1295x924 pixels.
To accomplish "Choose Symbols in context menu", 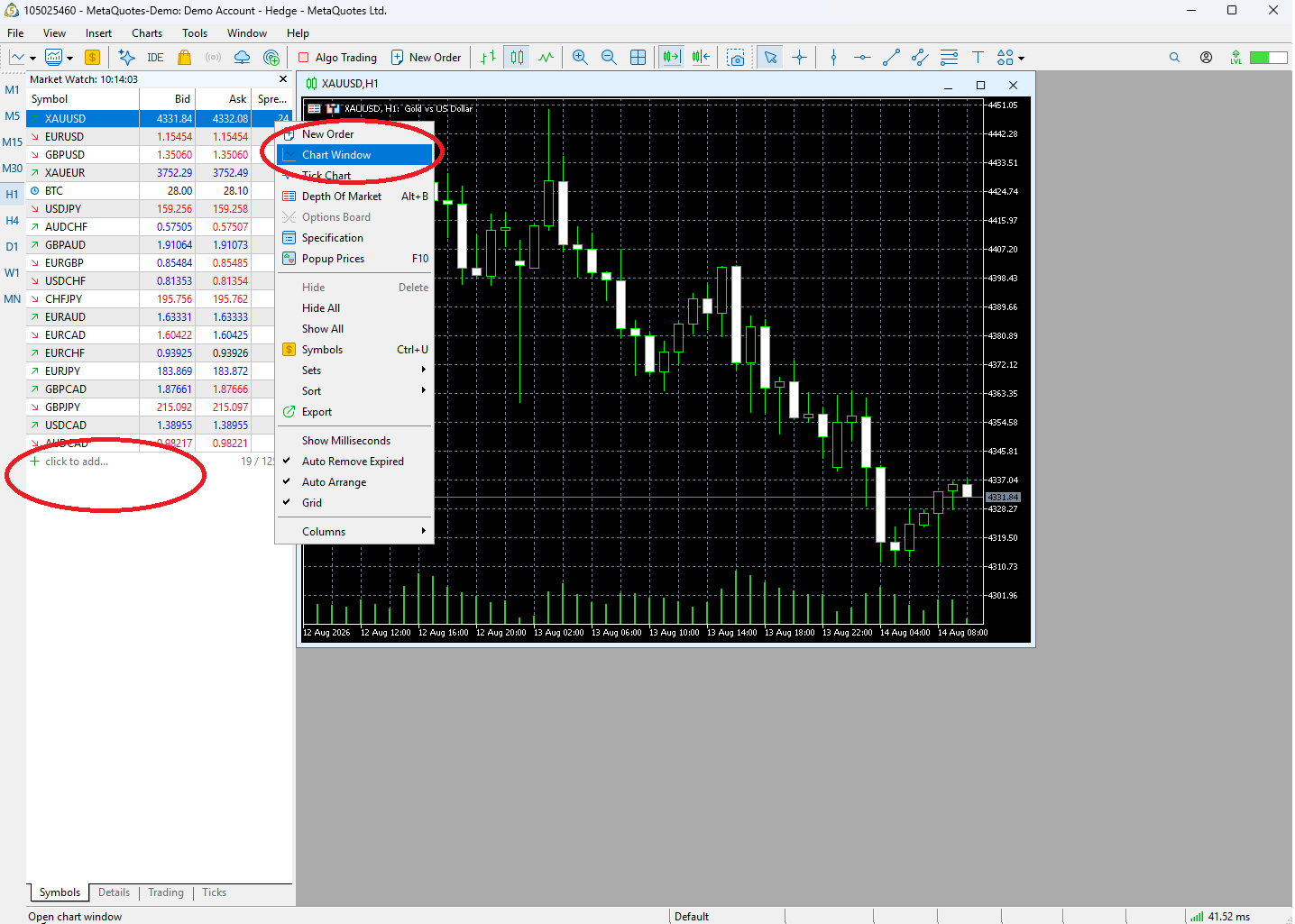I will (x=354, y=350).
